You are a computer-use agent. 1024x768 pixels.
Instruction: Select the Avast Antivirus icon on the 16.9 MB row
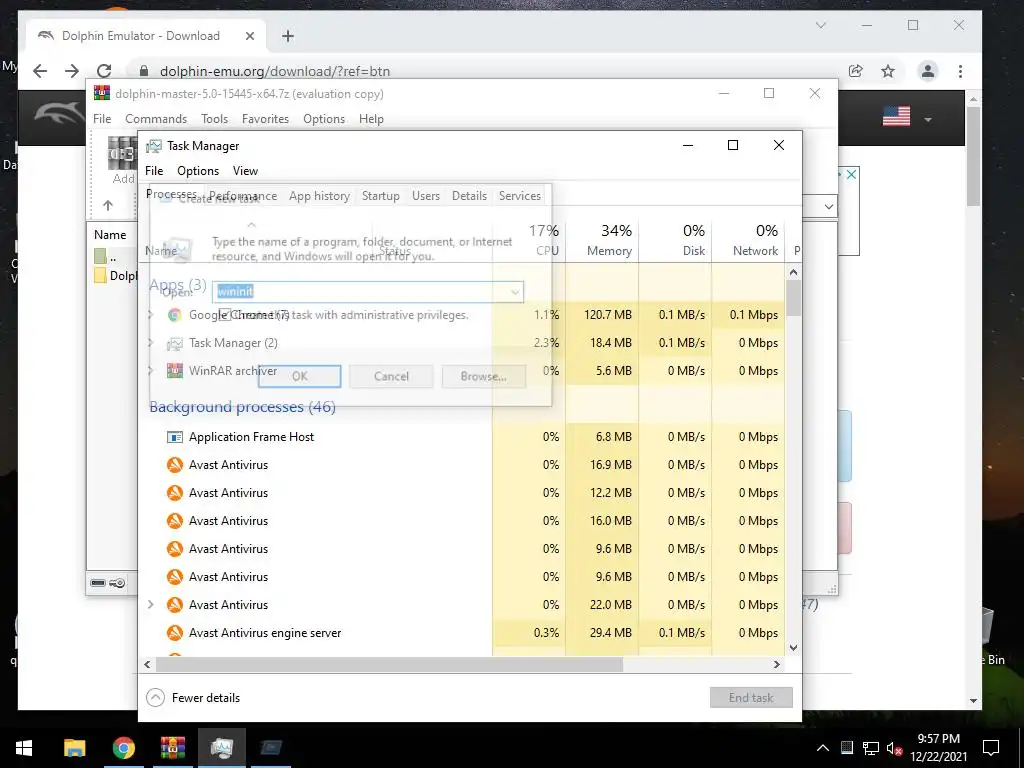174,465
